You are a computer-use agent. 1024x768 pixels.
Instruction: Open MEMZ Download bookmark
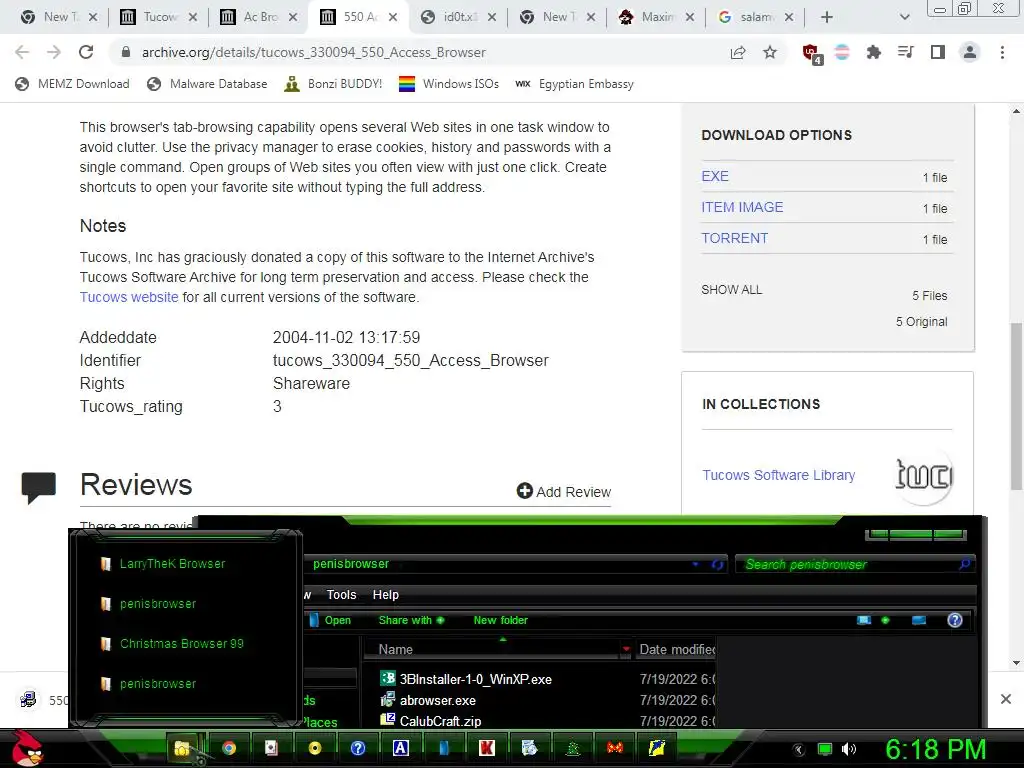pyautogui.click(x=72, y=84)
